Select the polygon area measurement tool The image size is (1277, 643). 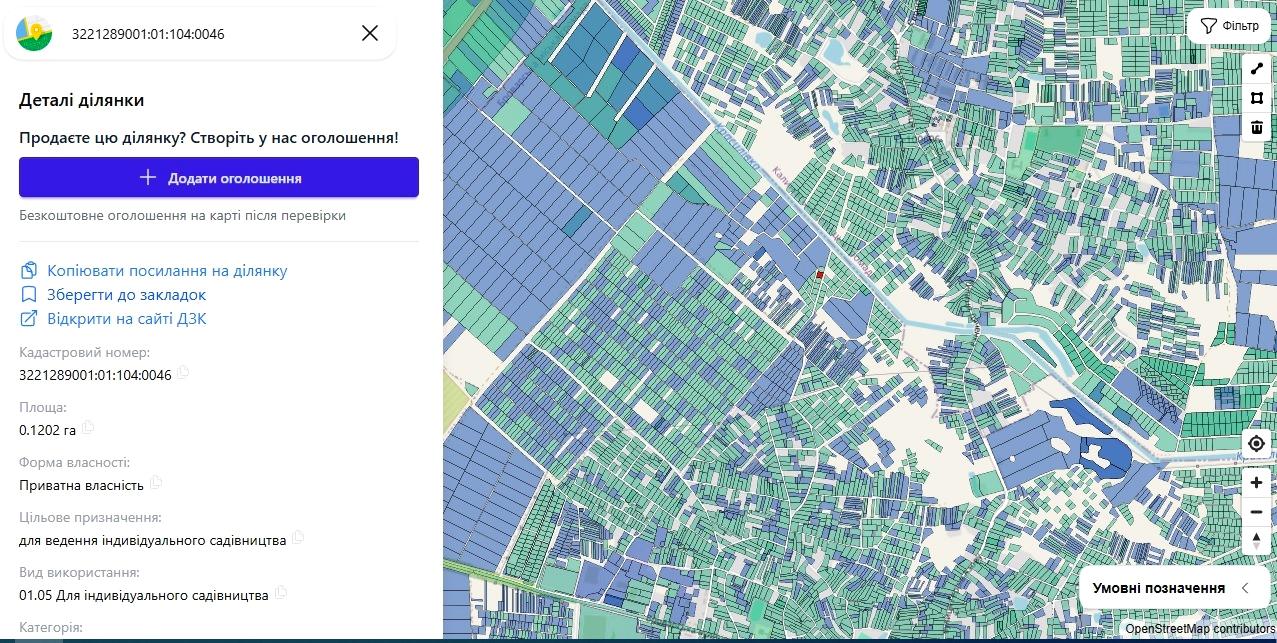coord(1257,98)
